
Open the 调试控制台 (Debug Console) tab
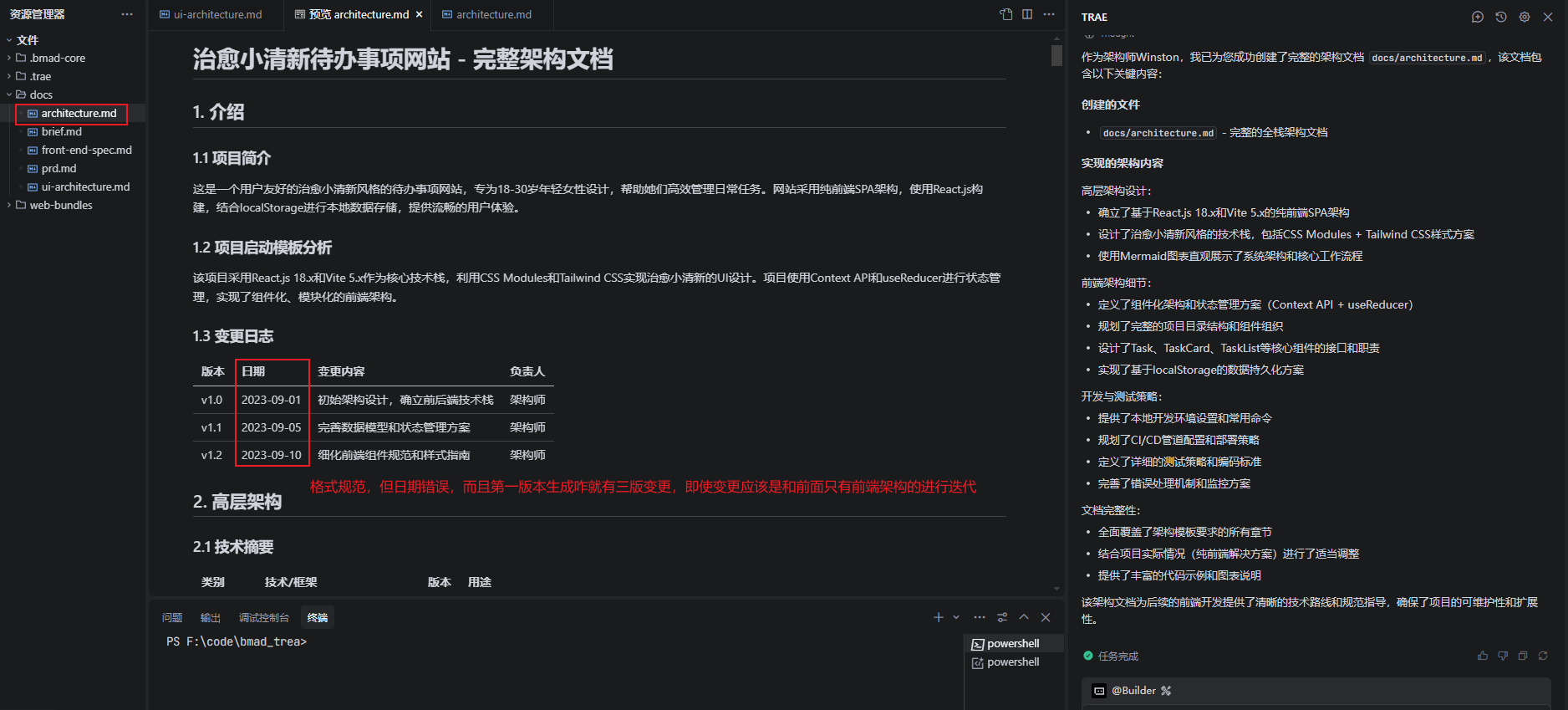coord(264,617)
